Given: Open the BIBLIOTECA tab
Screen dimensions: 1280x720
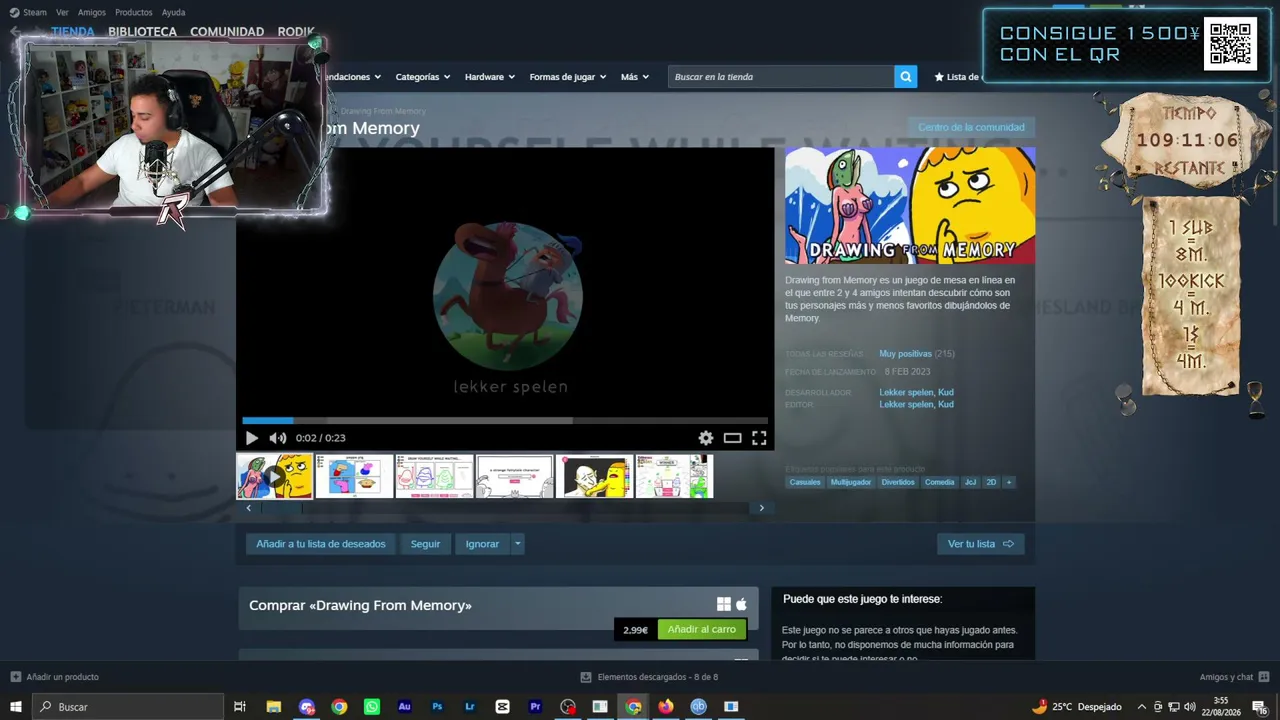Looking at the screenshot, I should (x=142, y=32).
